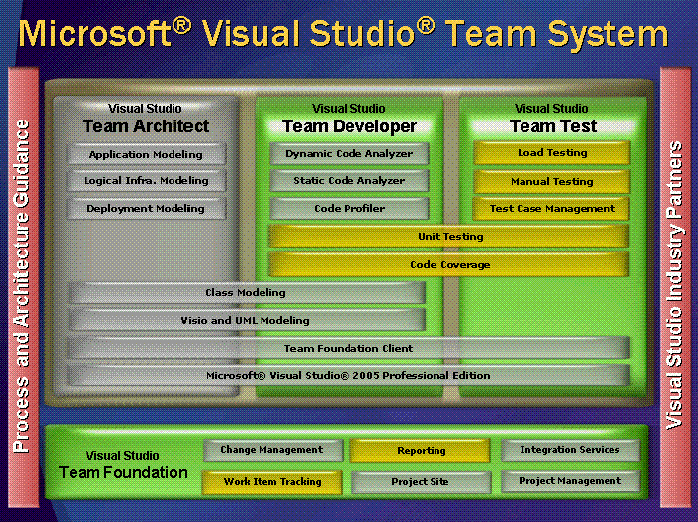Image resolution: width=698 pixels, height=522 pixels.
Task: Click the Load Testing box
Action: pos(552,153)
